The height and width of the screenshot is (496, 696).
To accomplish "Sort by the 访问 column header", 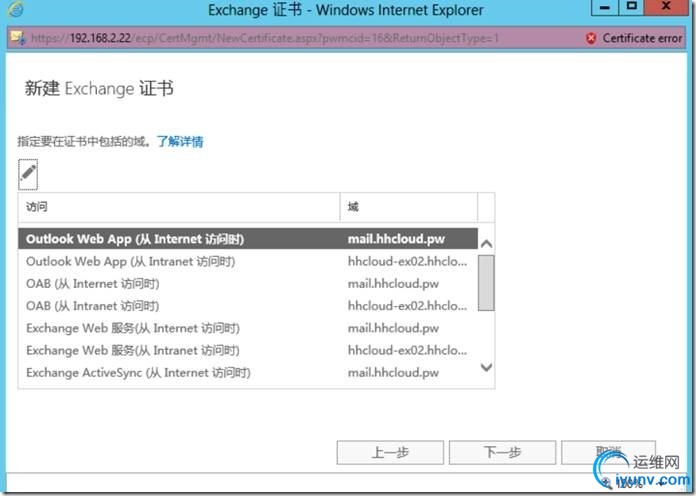I will [179, 207].
